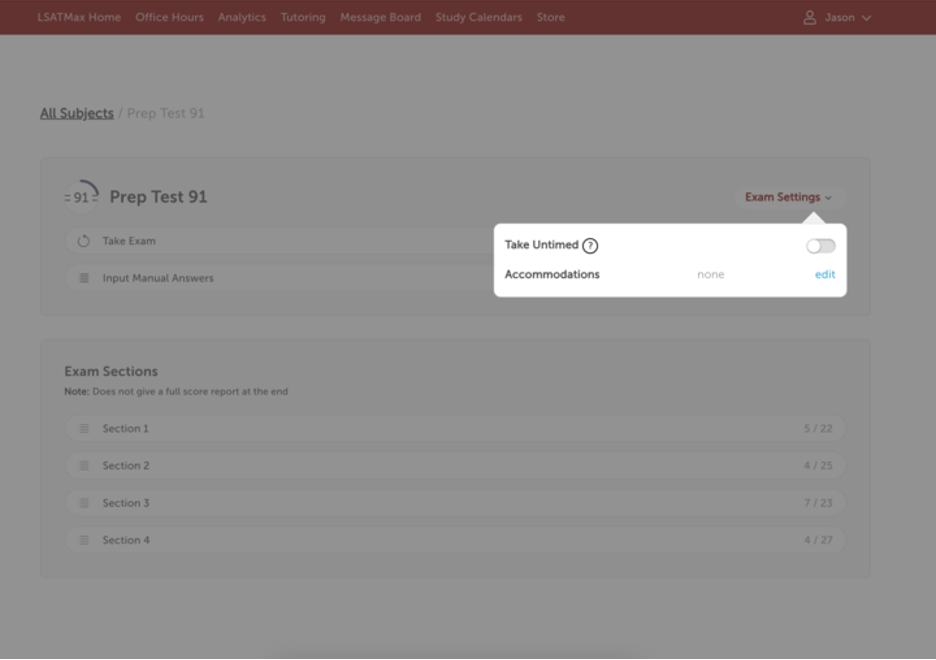The width and height of the screenshot is (936, 660).
Task: Click the 4 / 25 score for Section 2
Action: tap(818, 465)
